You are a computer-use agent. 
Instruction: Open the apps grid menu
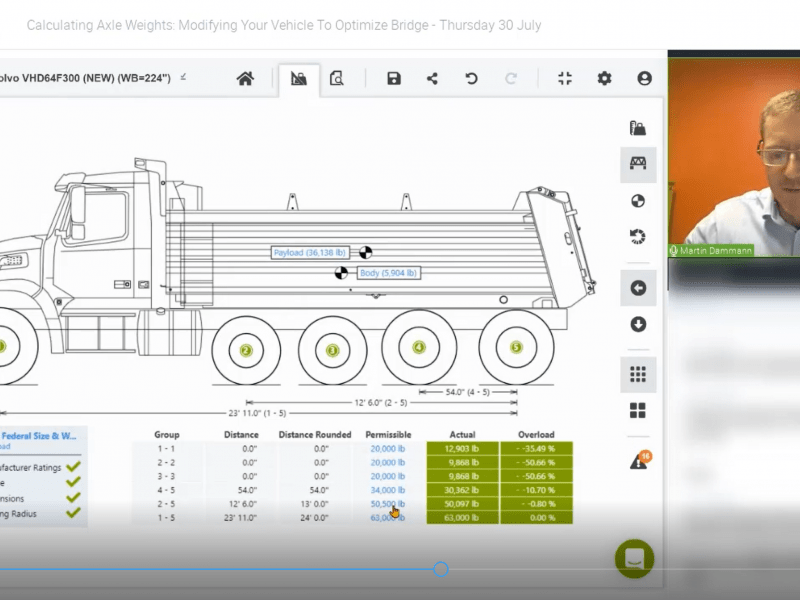(638, 373)
